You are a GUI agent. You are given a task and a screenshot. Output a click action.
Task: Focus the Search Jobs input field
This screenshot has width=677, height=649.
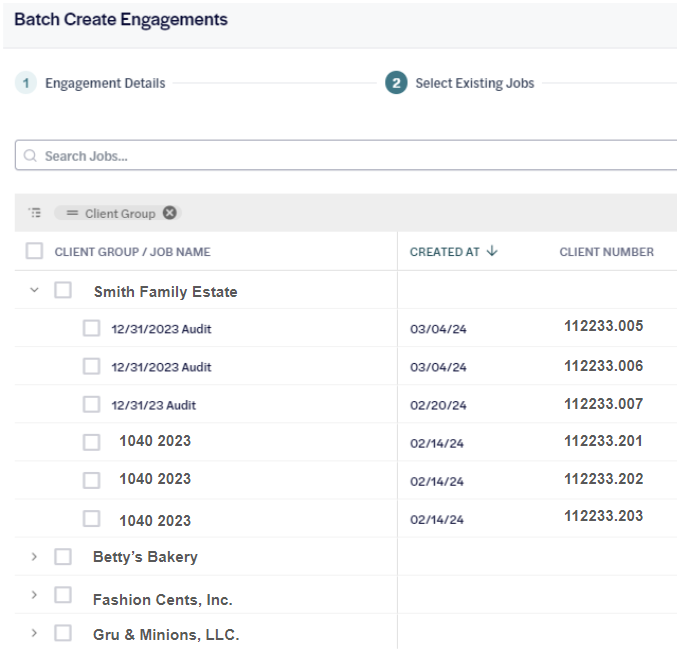coord(346,155)
